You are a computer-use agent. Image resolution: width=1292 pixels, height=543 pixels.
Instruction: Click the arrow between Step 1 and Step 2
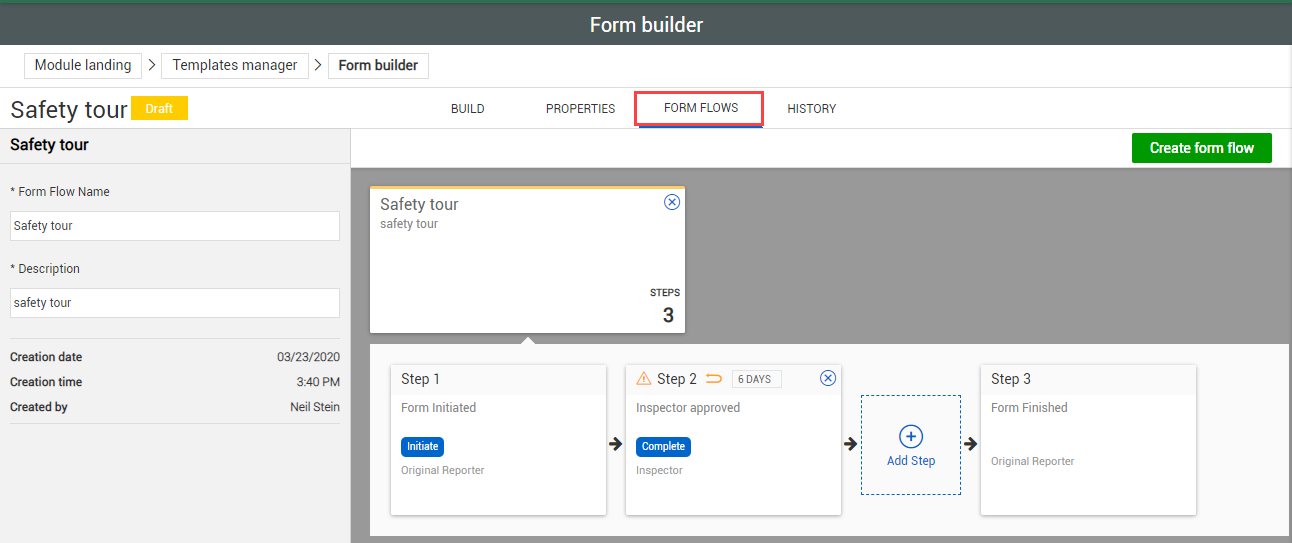(616, 444)
